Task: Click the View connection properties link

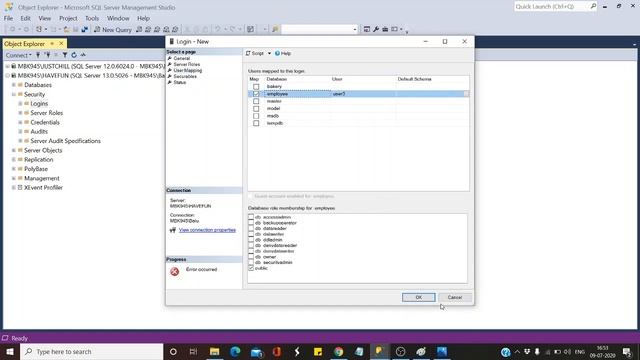Action: click(207, 230)
